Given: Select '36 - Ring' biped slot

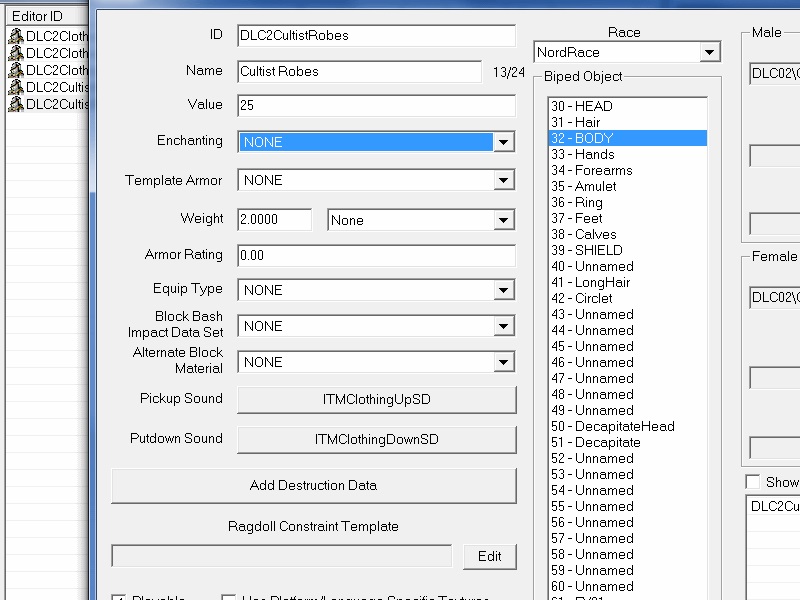Looking at the screenshot, I should 628,203.
